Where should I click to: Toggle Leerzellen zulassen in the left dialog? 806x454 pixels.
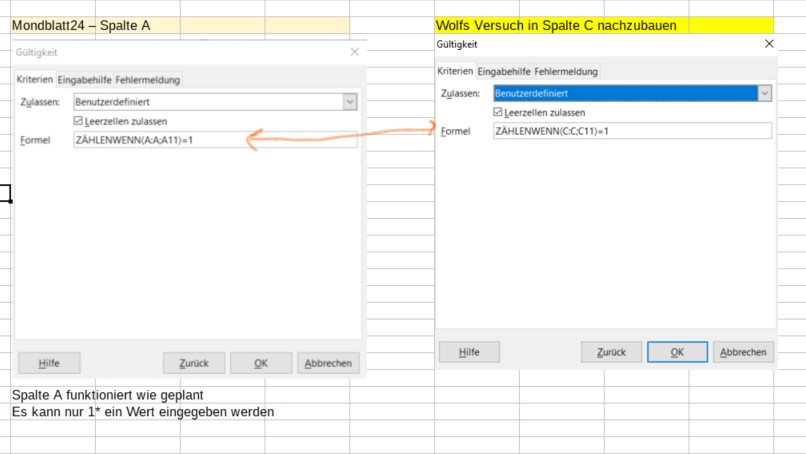[80, 121]
